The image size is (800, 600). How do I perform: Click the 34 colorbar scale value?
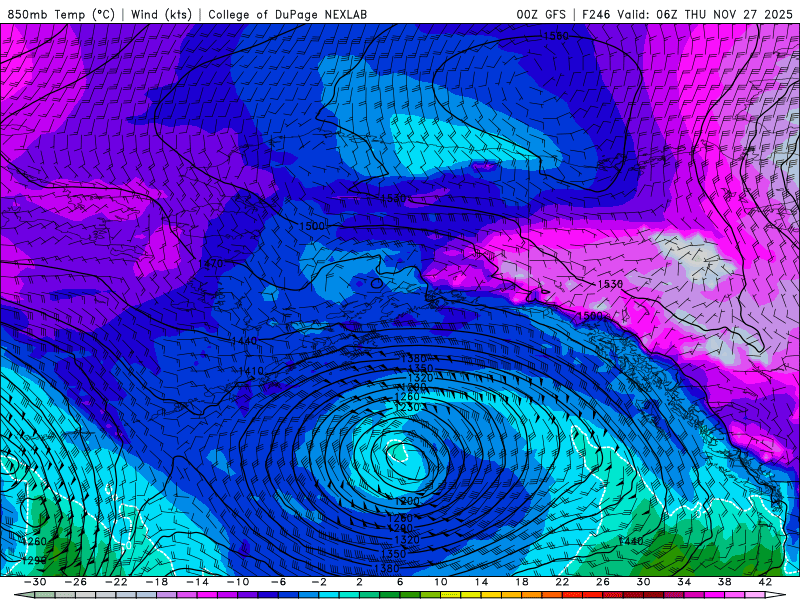(684, 582)
